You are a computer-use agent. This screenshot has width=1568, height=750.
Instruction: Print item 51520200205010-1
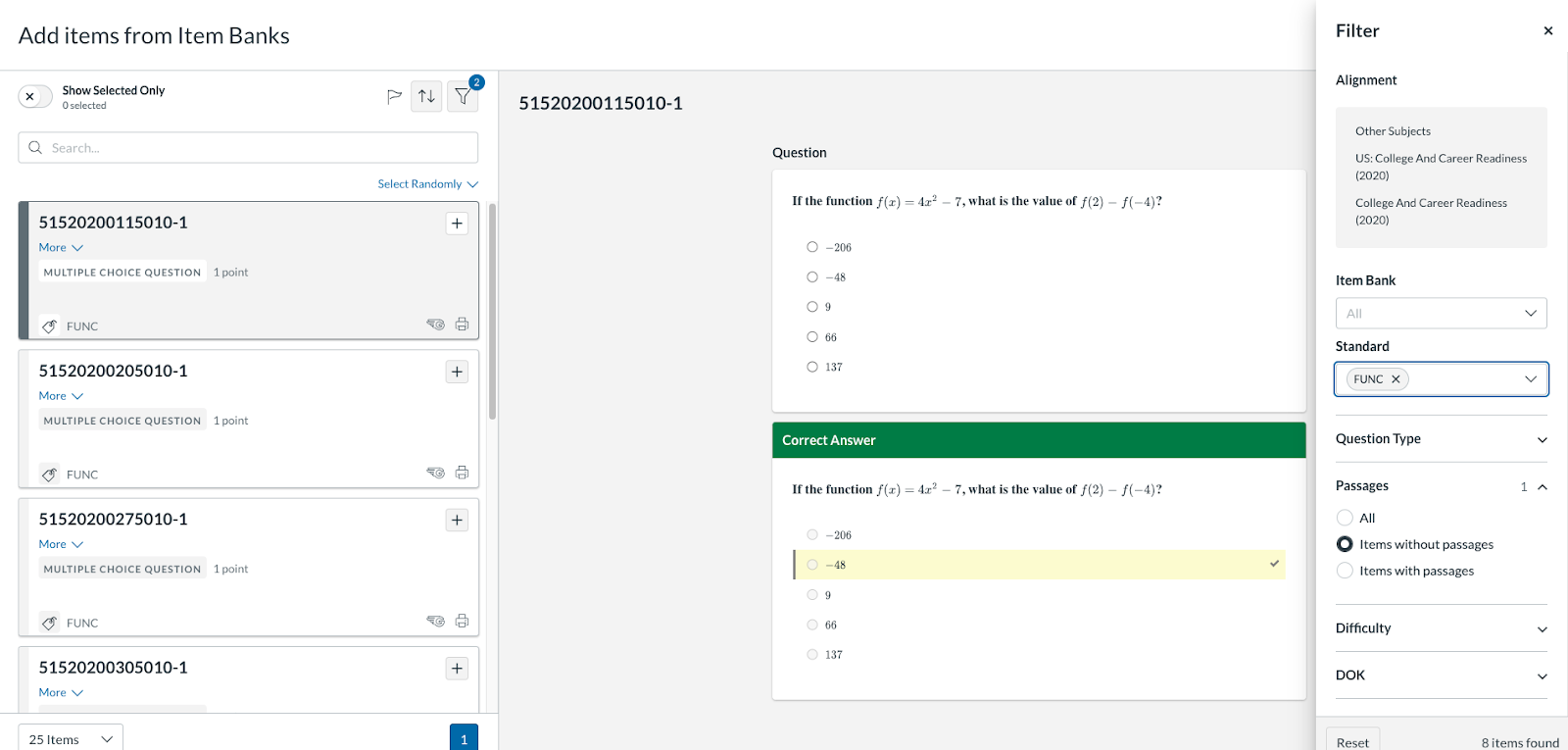(462, 473)
